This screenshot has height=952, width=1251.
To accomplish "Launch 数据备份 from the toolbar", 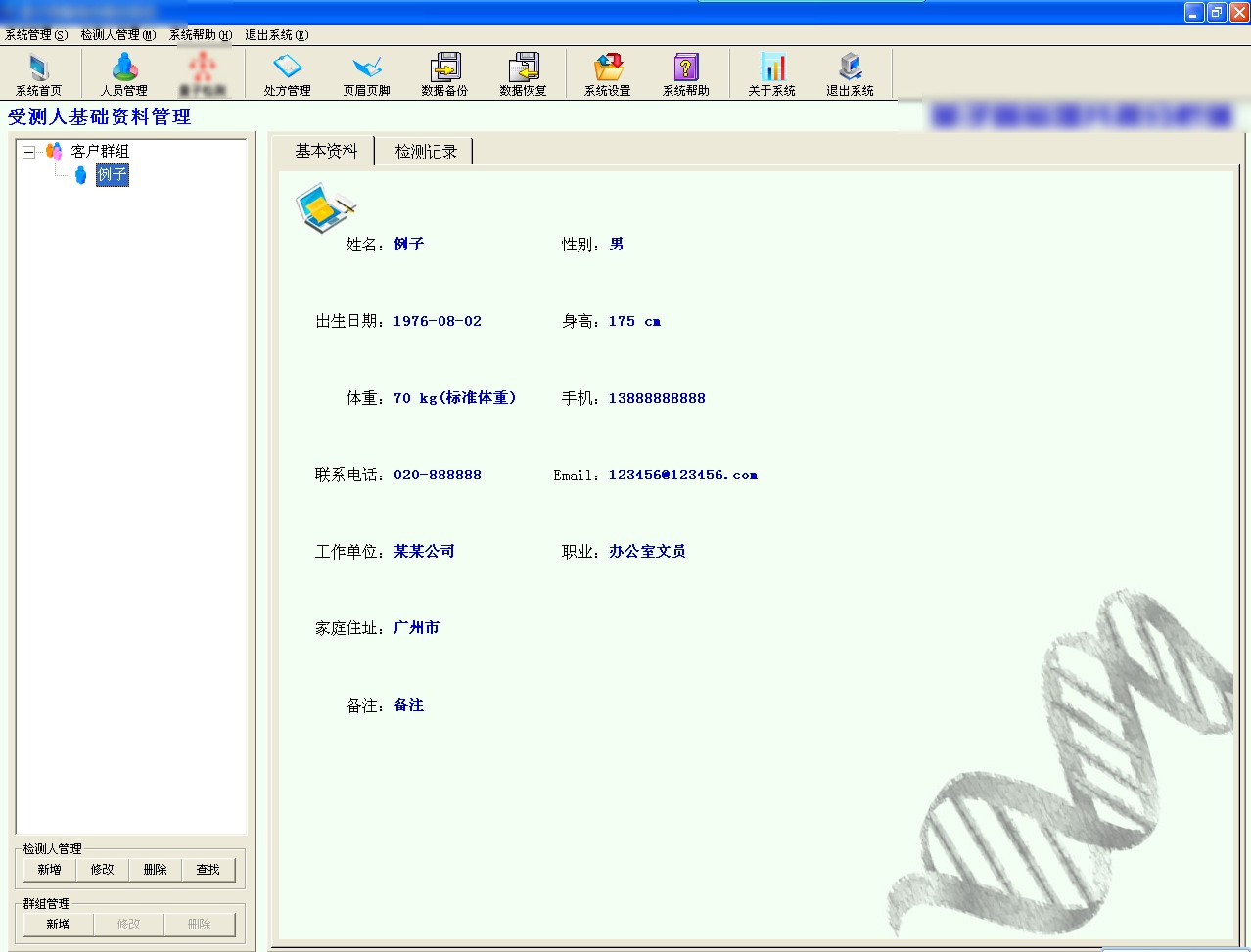I will click(444, 73).
